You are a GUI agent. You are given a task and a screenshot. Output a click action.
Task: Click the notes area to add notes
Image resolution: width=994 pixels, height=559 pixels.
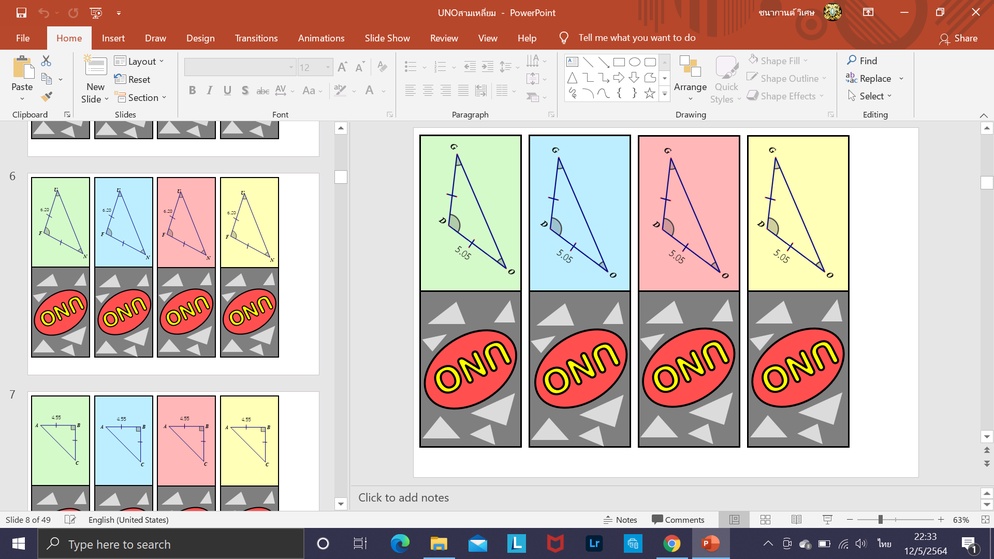(x=666, y=498)
